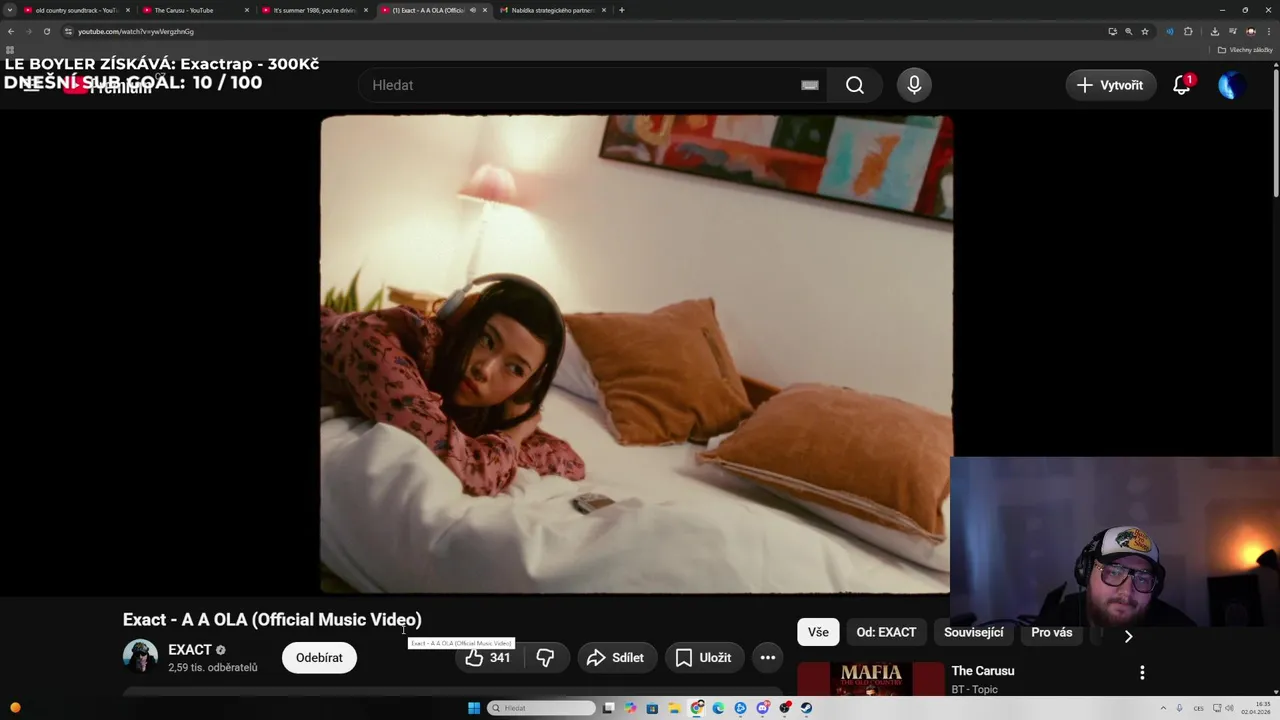Image resolution: width=1280 pixels, height=720 pixels.
Task: Select the 'Od: EXACT' filter chip
Action: [x=886, y=632]
